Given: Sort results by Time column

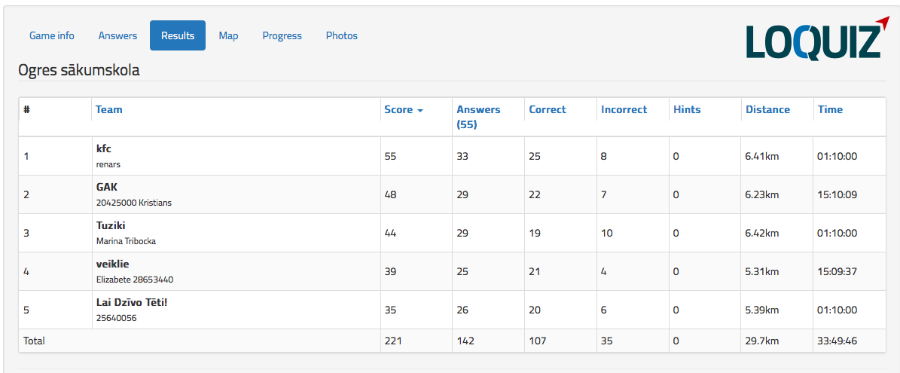Looking at the screenshot, I should (x=830, y=110).
